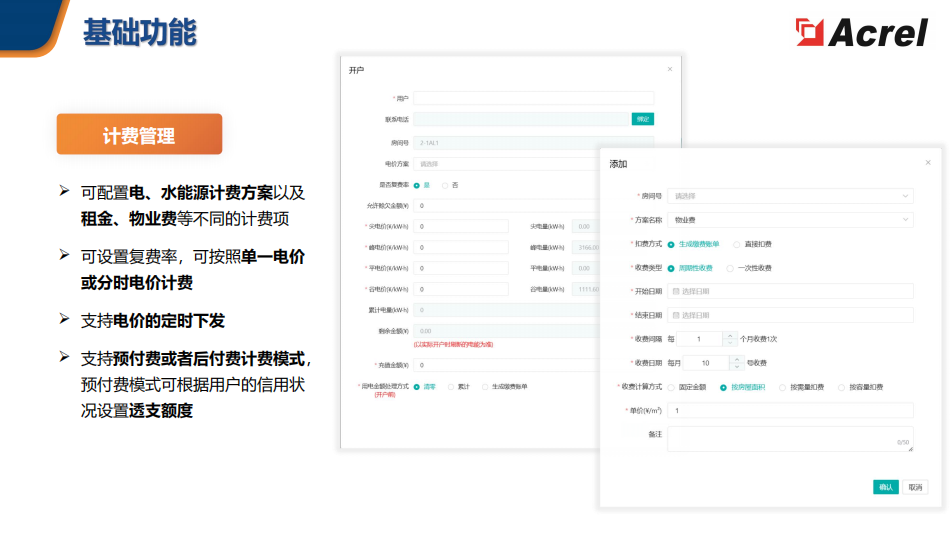Click the red note under 剩余金额 field
The width and height of the screenshot is (952, 534).
454,345
